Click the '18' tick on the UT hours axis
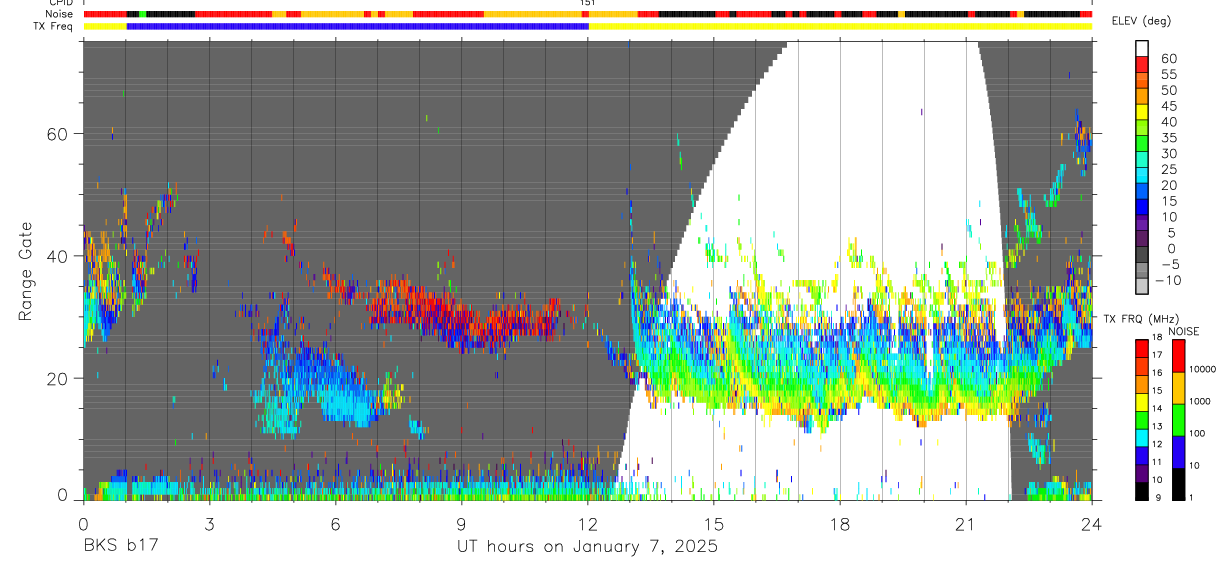This screenshot has height=567, width=1228. point(840,524)
